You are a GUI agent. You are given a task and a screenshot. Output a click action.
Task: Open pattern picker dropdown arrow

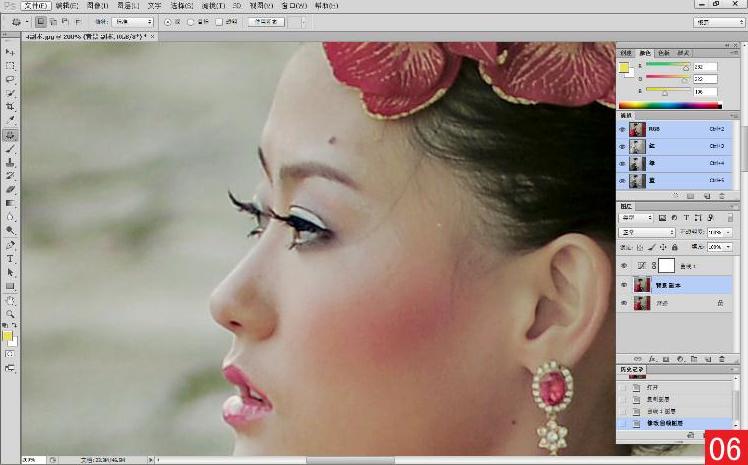pos(303,22)
